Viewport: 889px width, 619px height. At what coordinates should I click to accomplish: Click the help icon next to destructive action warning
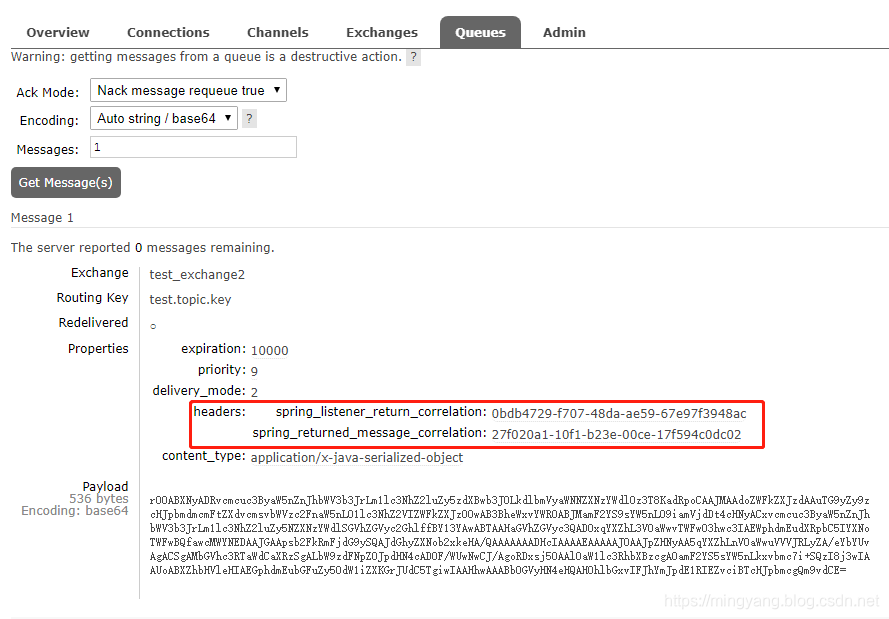[x=413, y=57]
